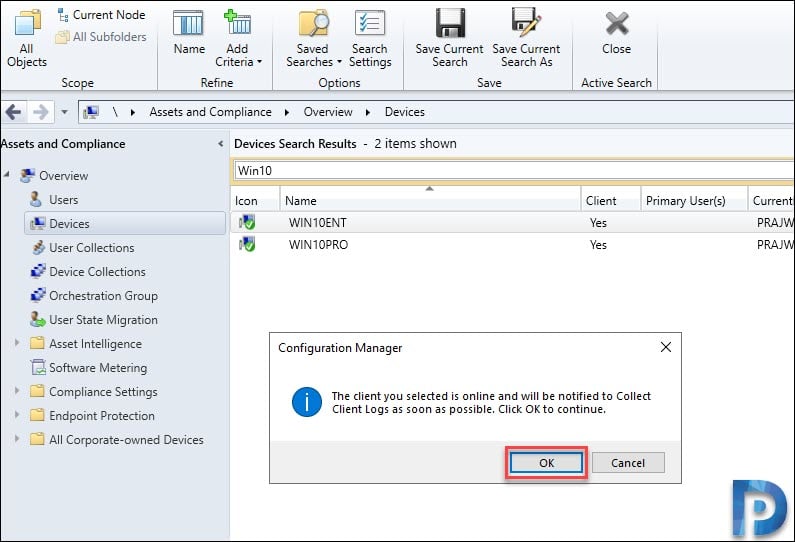
Task: Click the information icon in dialog
Action: (x=307, y=402)
